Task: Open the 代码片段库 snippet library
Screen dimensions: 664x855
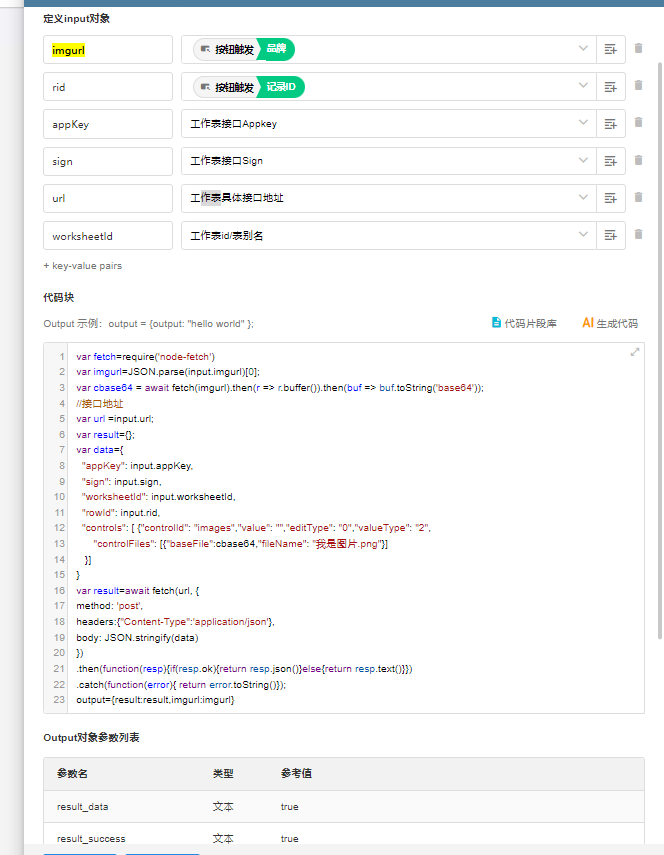Action: pos(524,323)
